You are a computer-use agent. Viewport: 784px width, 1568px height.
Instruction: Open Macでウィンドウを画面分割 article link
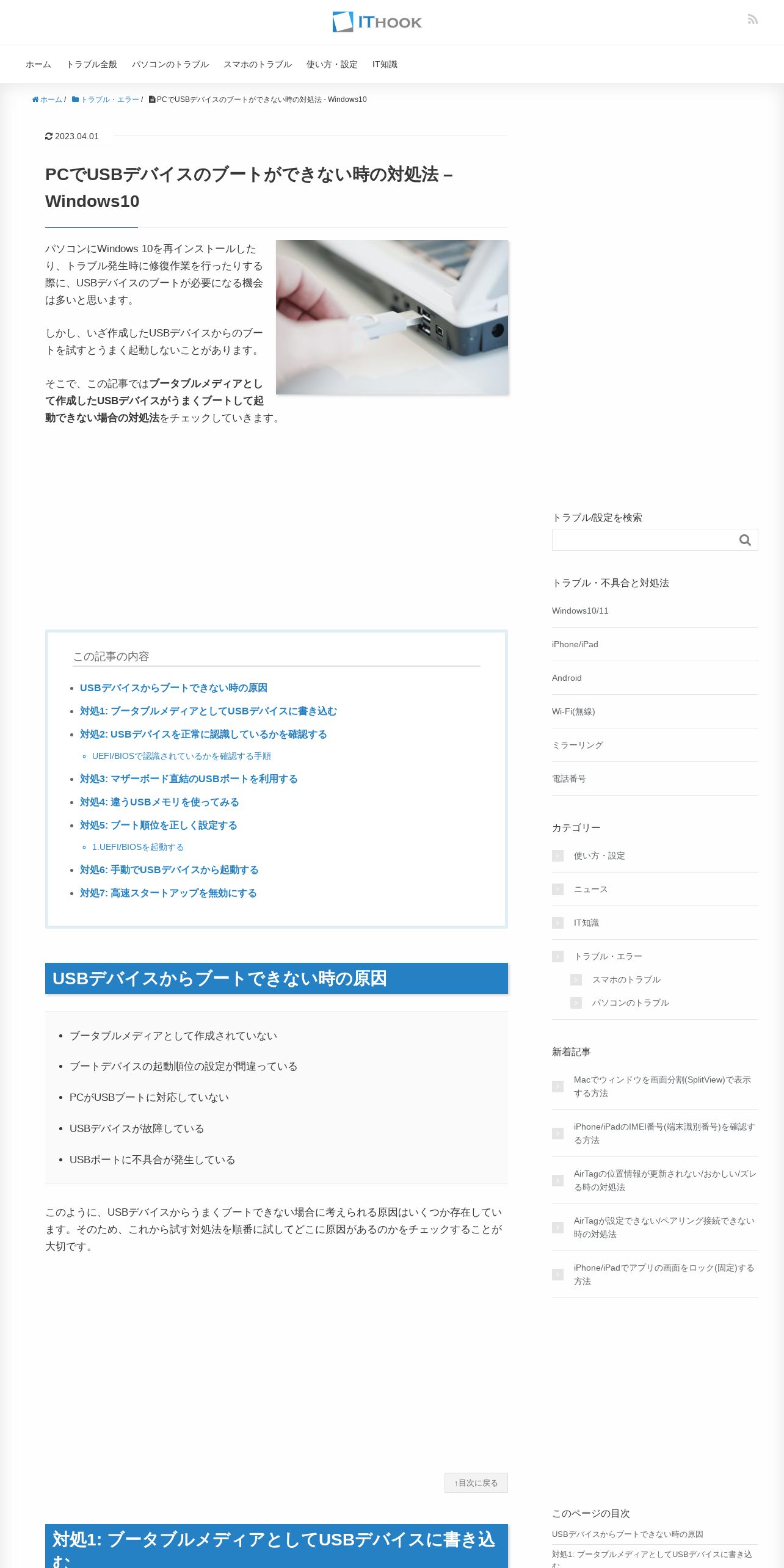tap(662, 1087)
